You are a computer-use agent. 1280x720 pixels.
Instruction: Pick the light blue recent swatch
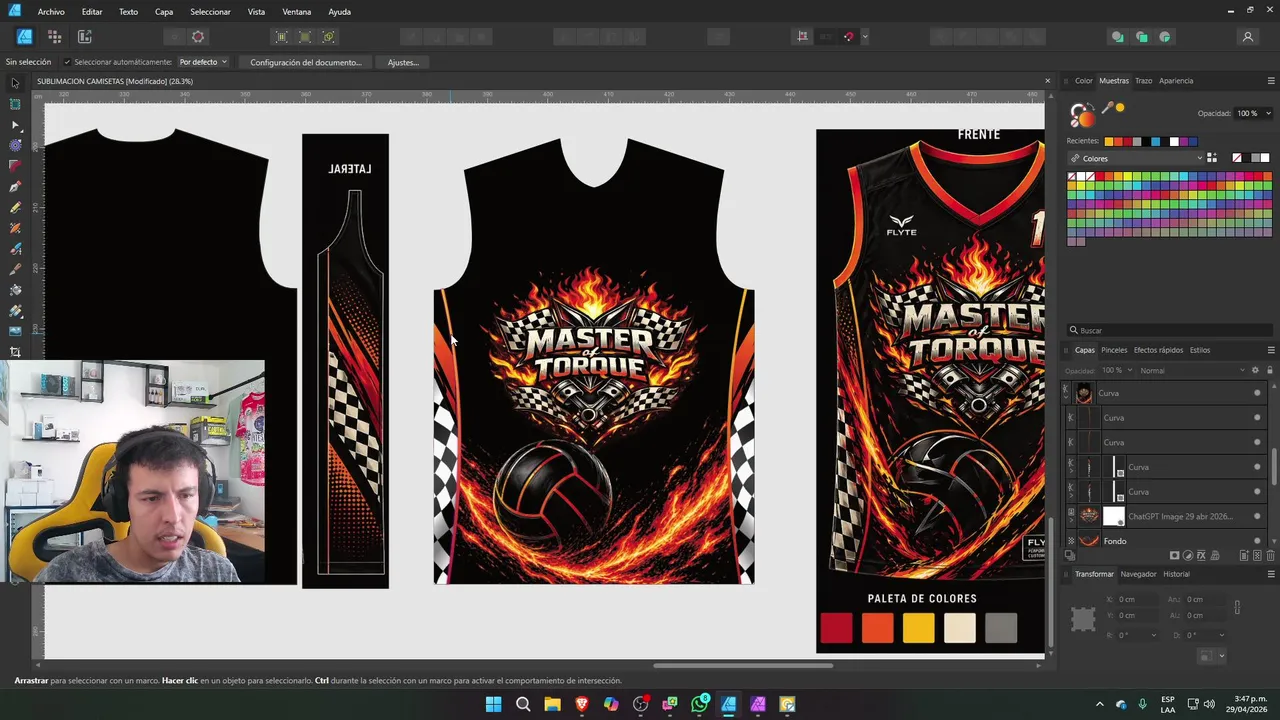coord(1155,141)
